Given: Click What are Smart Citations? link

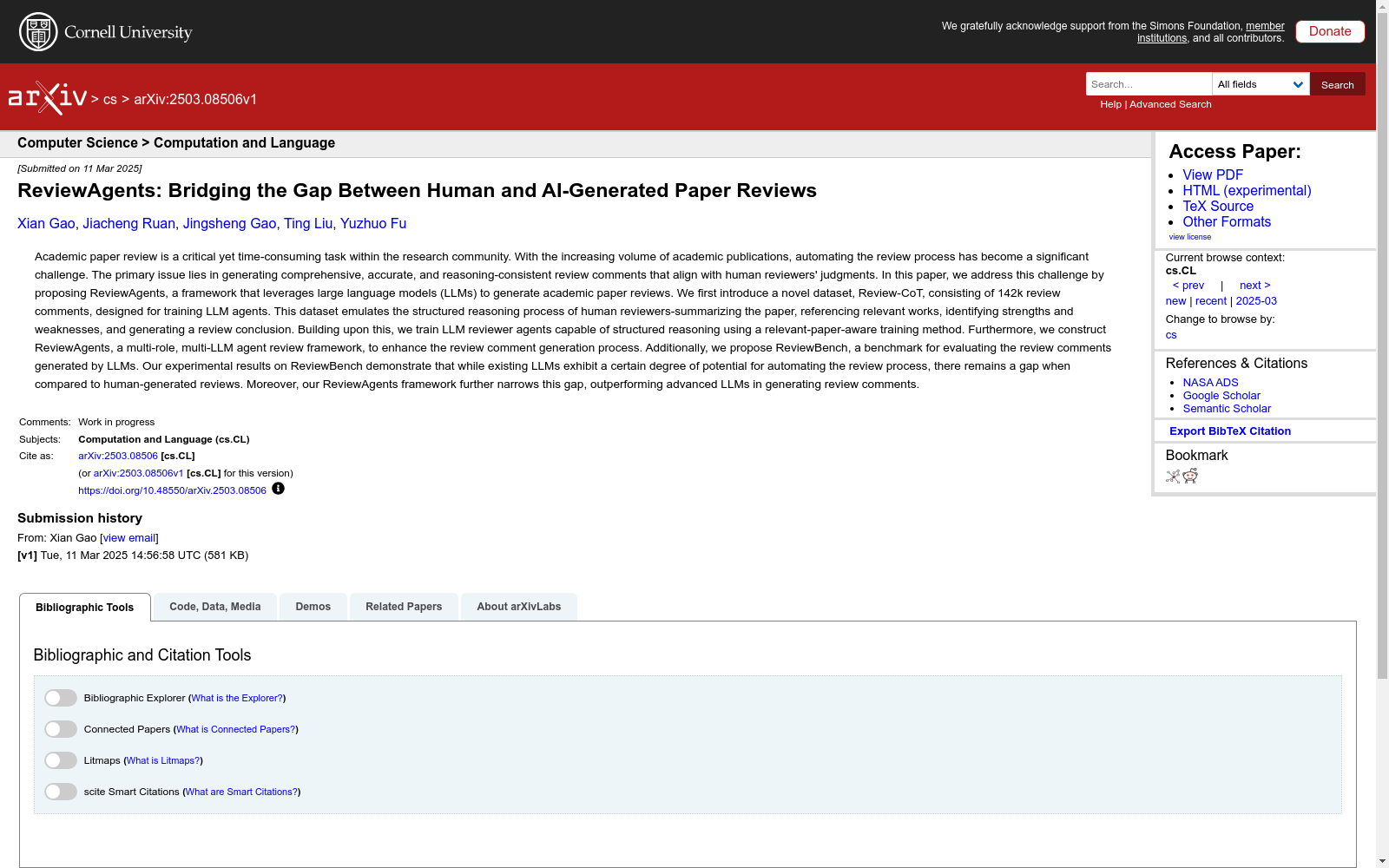Looking at the screenshot, I should point(242,792).
